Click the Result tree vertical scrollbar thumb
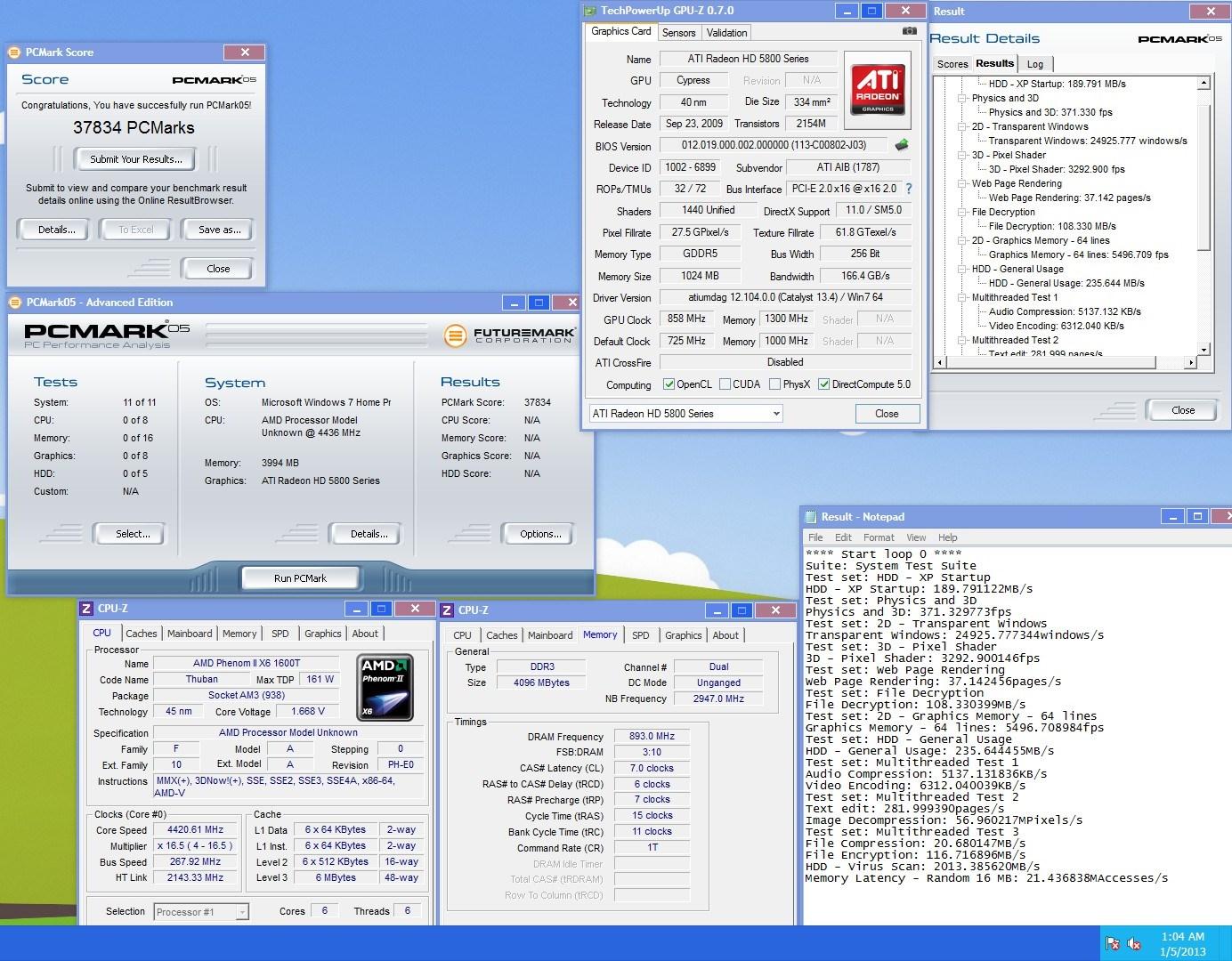The width and height of the screenshot is (1232, 961). coord(1204,178)
